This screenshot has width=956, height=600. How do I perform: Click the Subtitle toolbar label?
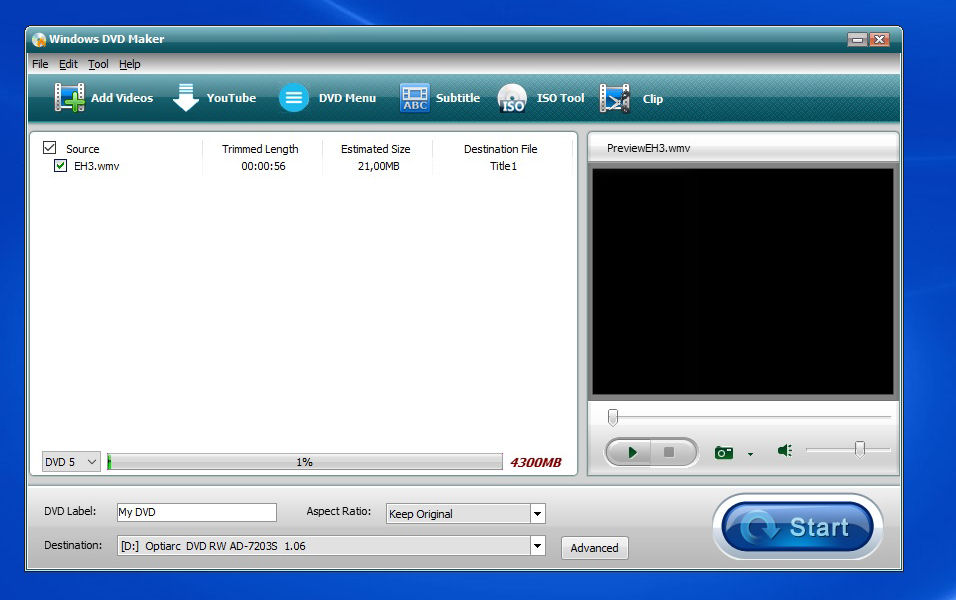pyautogui.click(x=458, y=98)
